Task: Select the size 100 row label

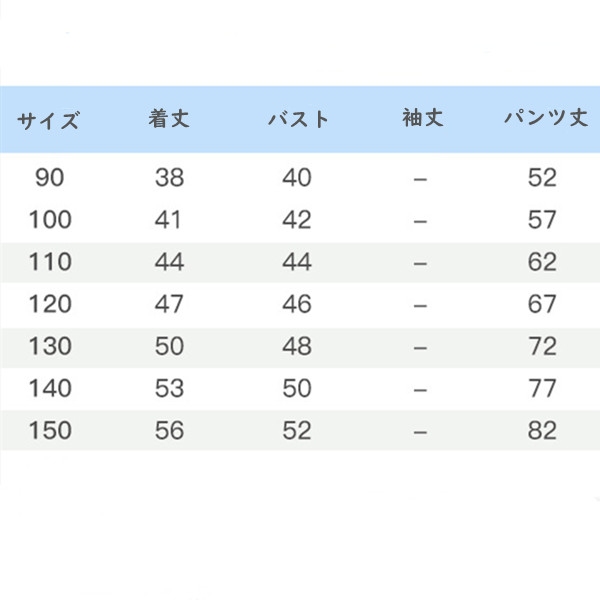Action: 50,220
